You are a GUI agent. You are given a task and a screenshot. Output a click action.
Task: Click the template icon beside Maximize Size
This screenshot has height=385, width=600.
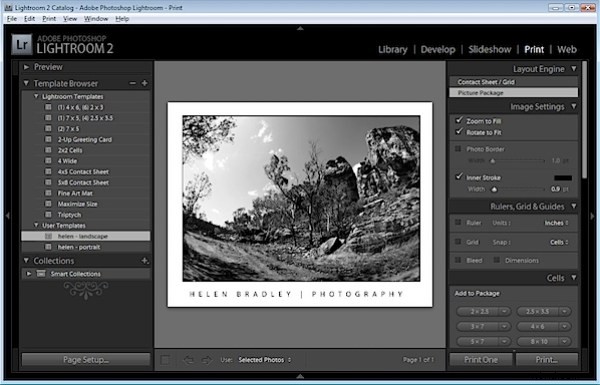point(48,204)
